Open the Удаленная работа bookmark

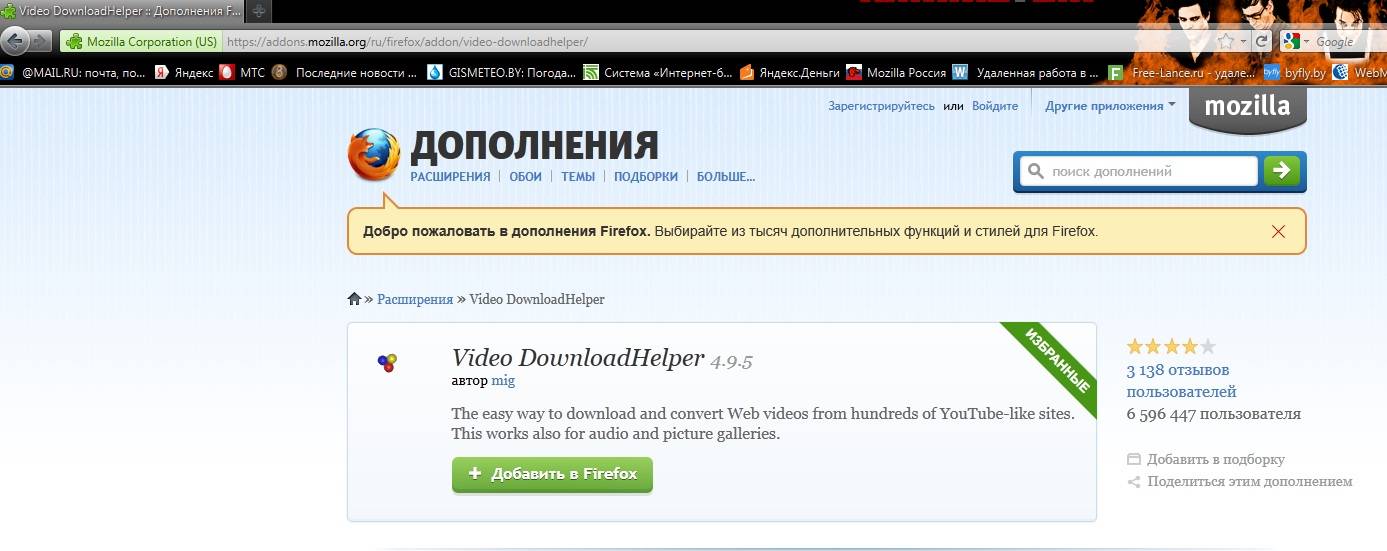[1027, 73]
